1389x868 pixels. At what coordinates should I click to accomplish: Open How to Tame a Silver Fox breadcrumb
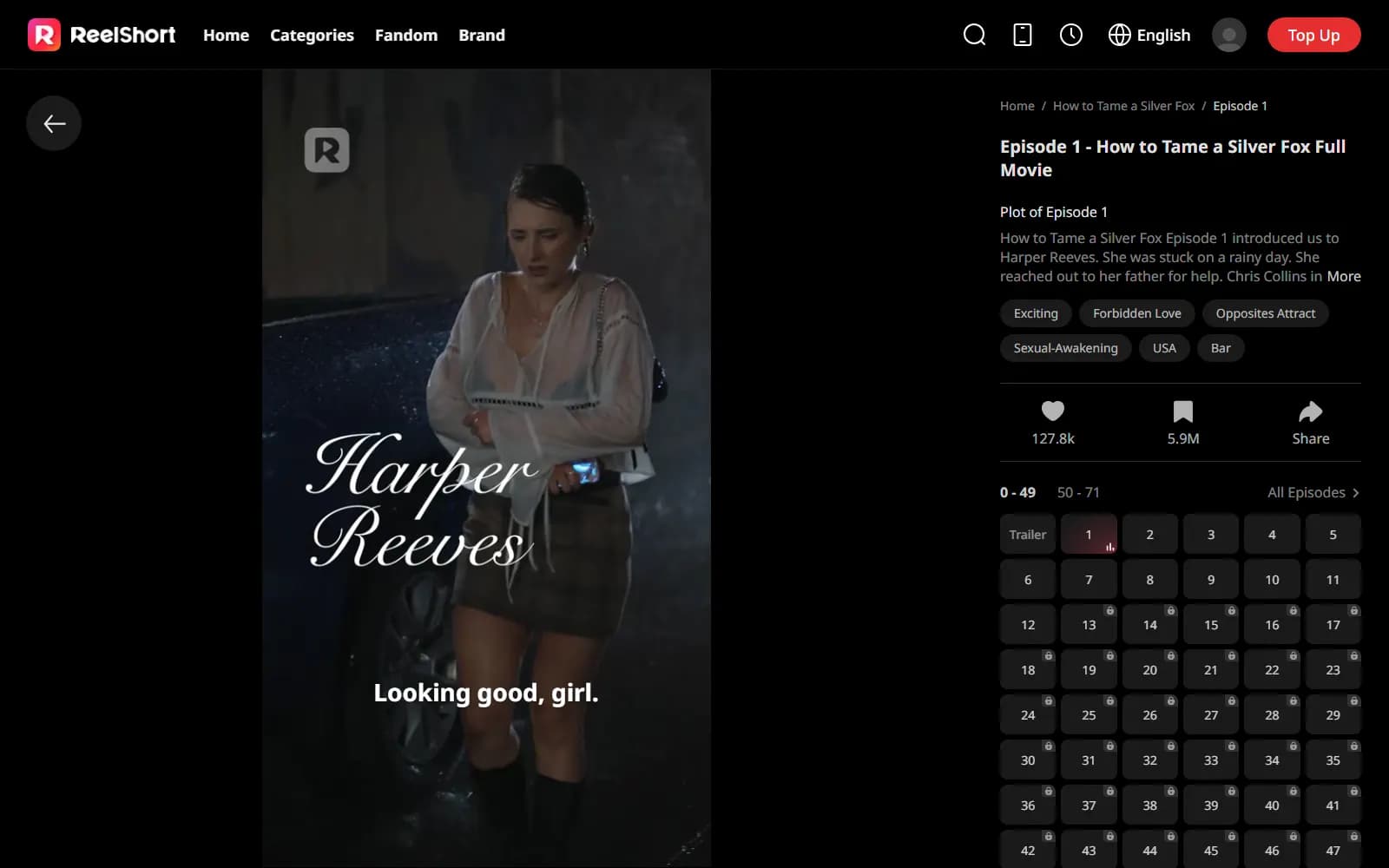point(1123,106)
